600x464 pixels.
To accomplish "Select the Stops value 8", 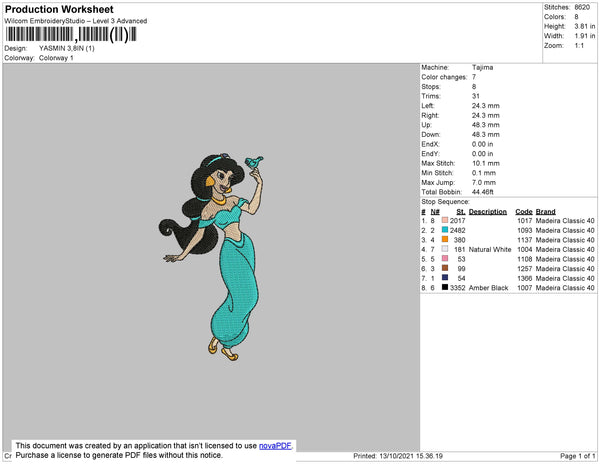I will (x=474, y=86).
